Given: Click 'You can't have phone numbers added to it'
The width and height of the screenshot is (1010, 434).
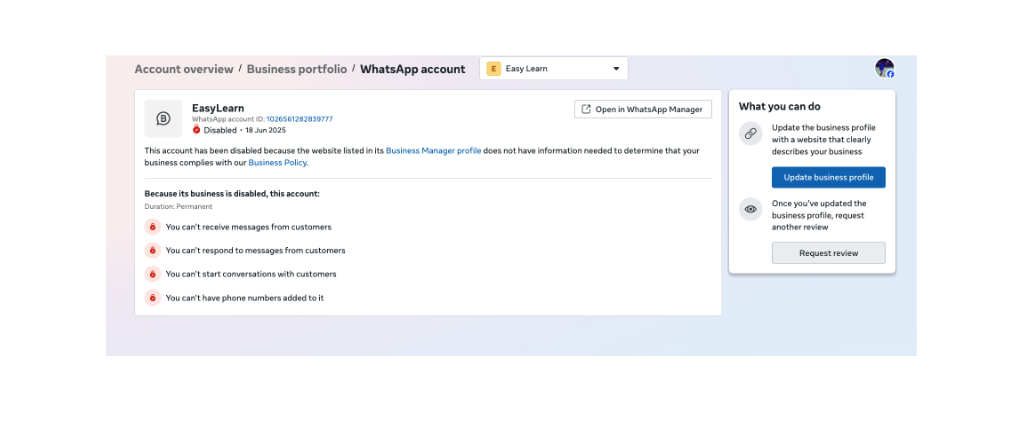Looking at the screenshot, I should click(x=245, y=297).
